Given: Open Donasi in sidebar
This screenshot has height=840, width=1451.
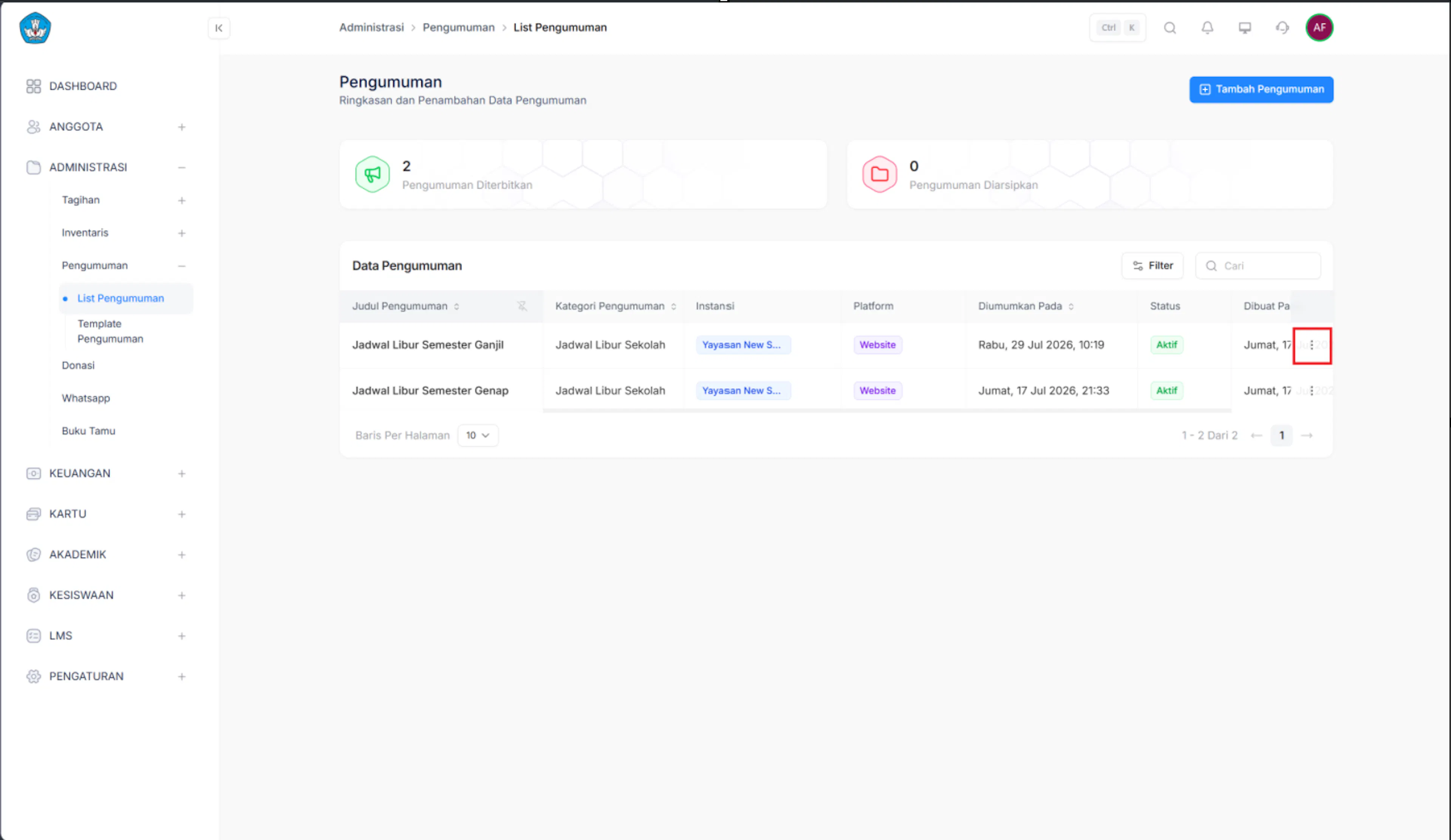Looking at the screenshot, I should coord(78,365).
